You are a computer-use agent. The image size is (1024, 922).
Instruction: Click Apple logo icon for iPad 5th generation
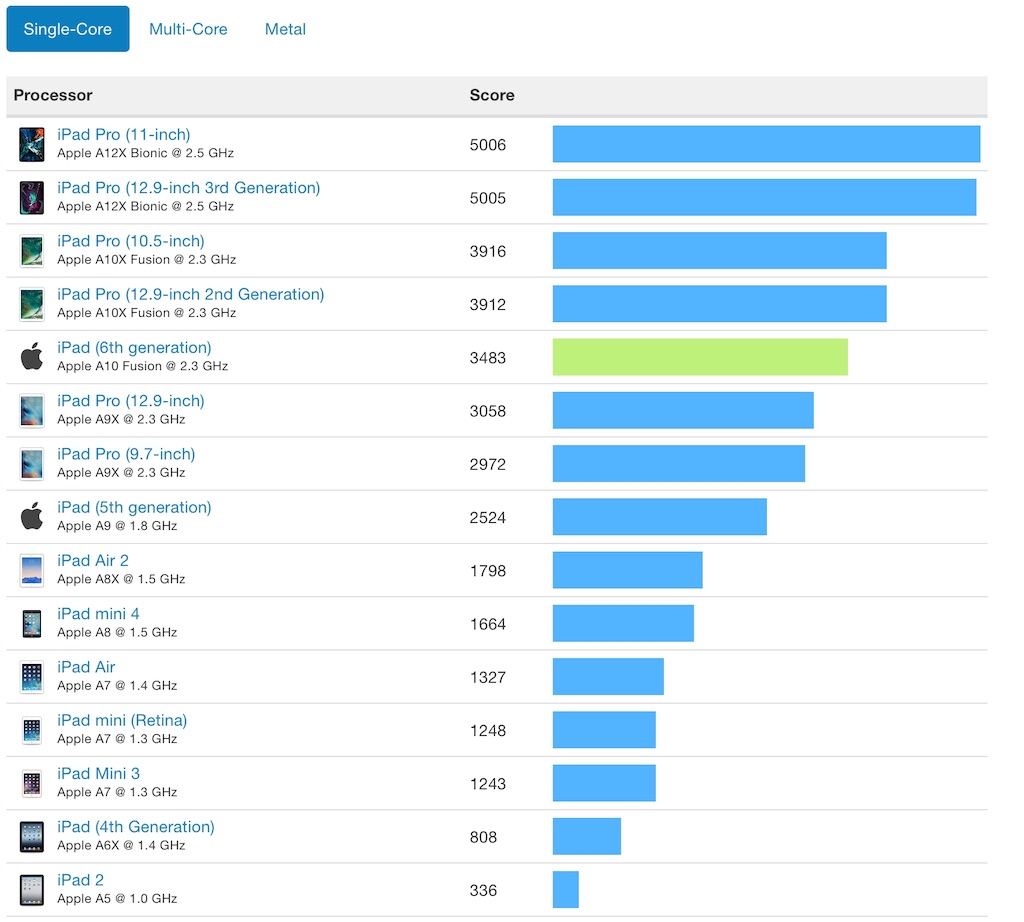pyautogui.click(x=31, y=516)
